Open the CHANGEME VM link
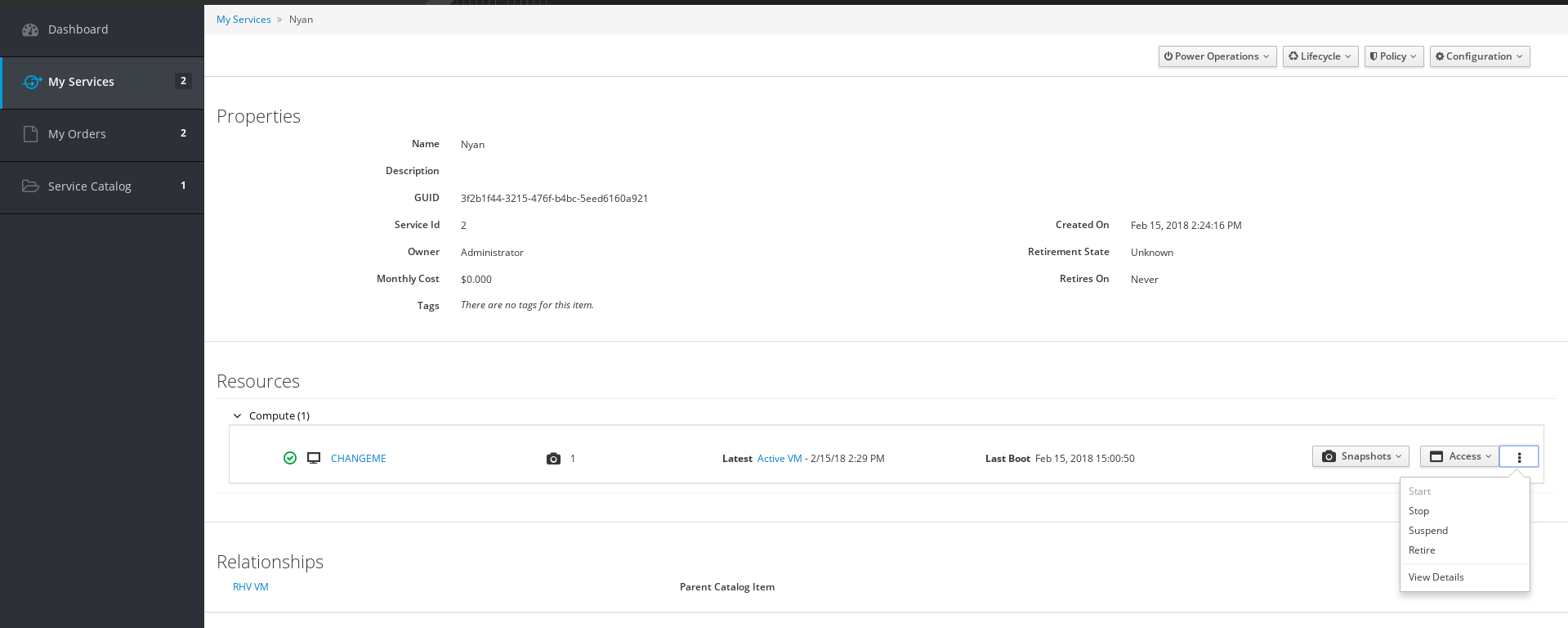This screenshot has width=1568, height=628. pyautogui.click(x=358, y=459)
